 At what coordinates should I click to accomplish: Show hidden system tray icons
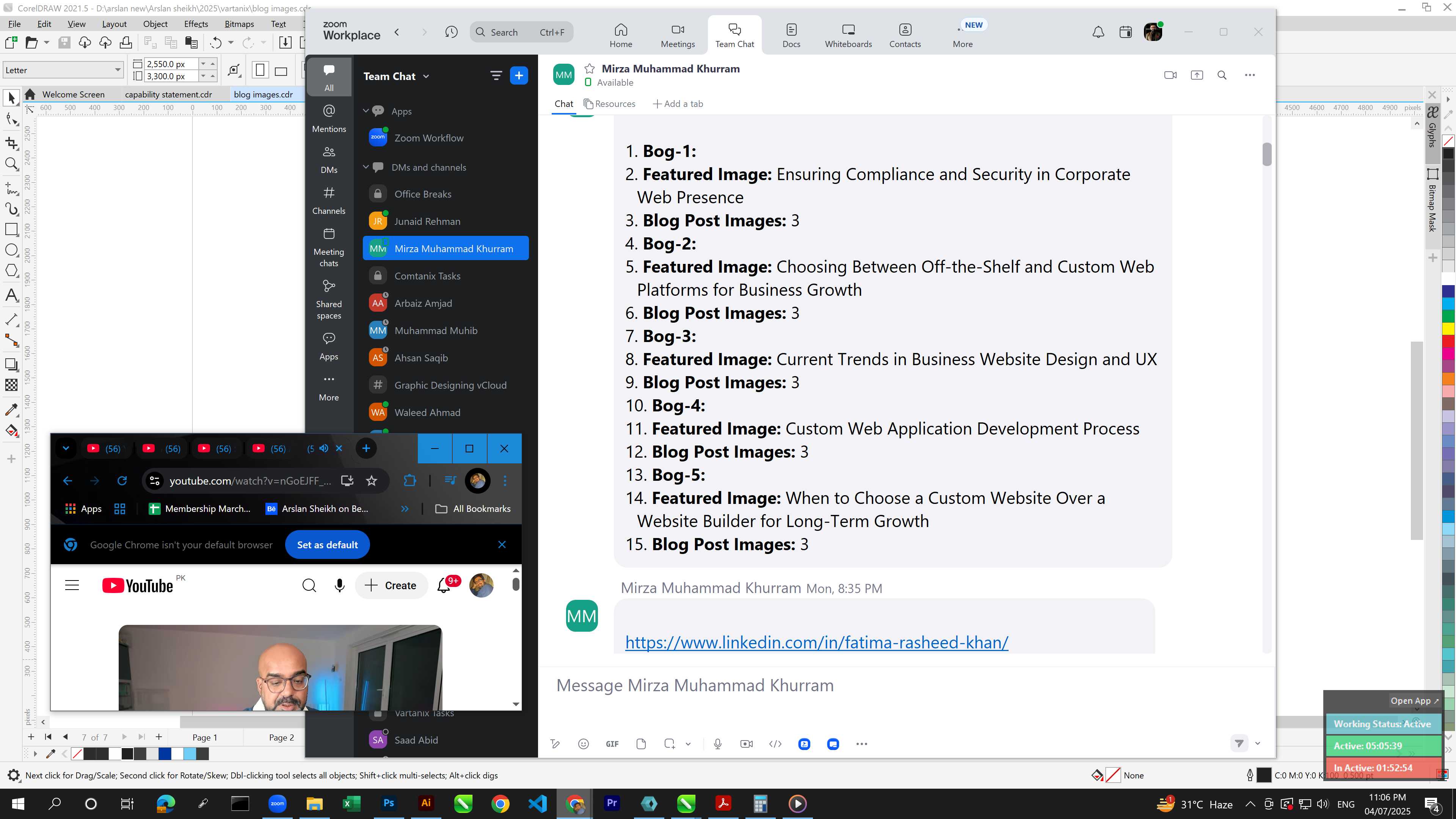click(1250, 804)
